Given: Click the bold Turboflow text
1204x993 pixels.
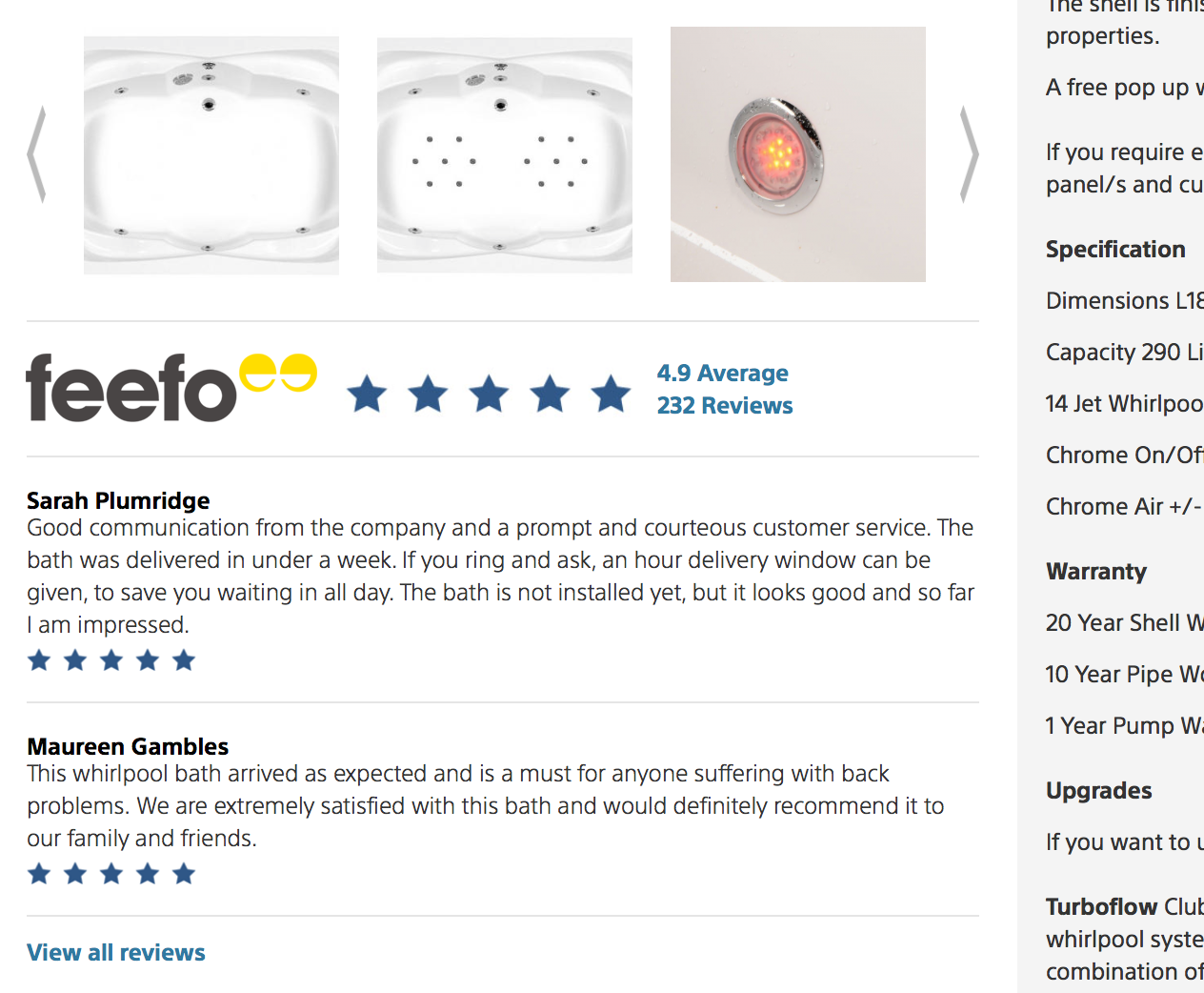Looking at the screenshot, I should coord(1102,906).
